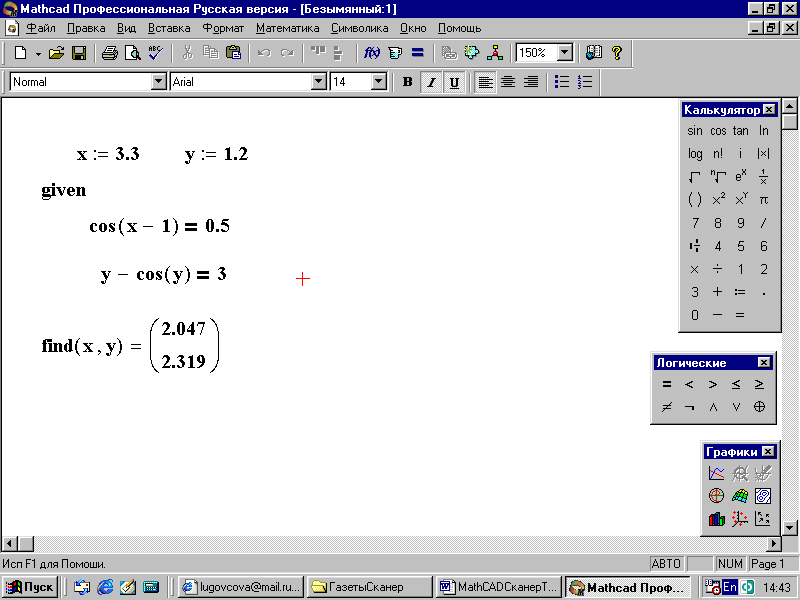This screenshot has width=800, height=600.
Task: Open the Arial font dropdown
Action: point(319,82)
